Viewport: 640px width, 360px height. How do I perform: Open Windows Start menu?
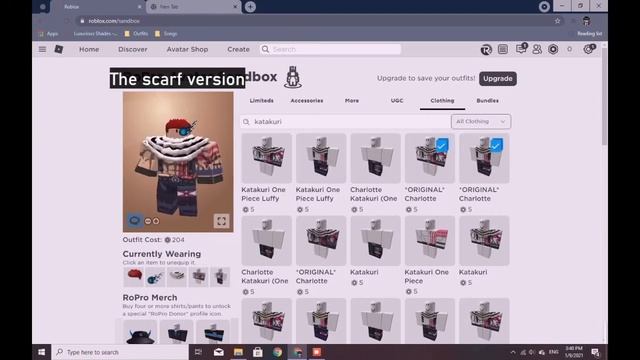click(x=42, y=352)
